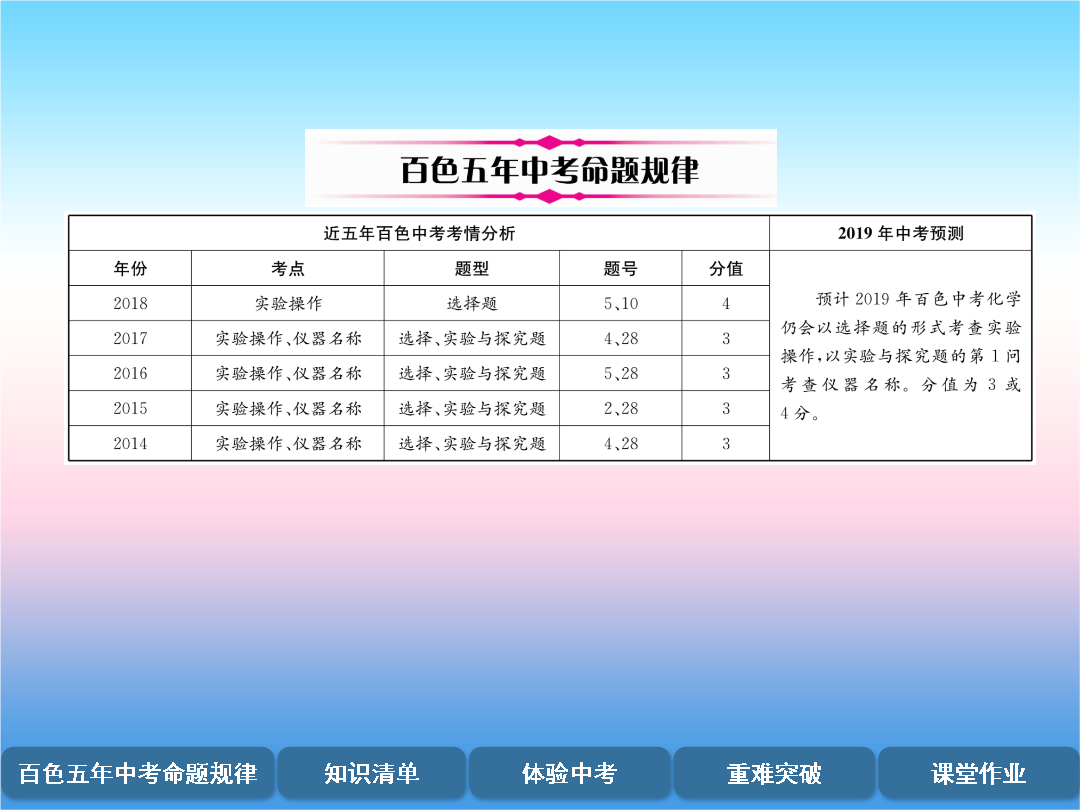Click the 考点 column header
This screenshot has width=1080, height=810.
(x=287, y=268)
